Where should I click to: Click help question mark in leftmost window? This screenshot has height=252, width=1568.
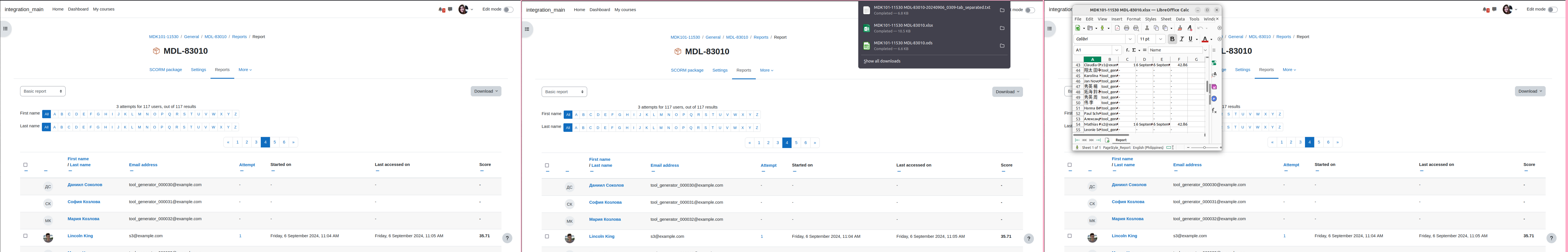pos(507,238)
